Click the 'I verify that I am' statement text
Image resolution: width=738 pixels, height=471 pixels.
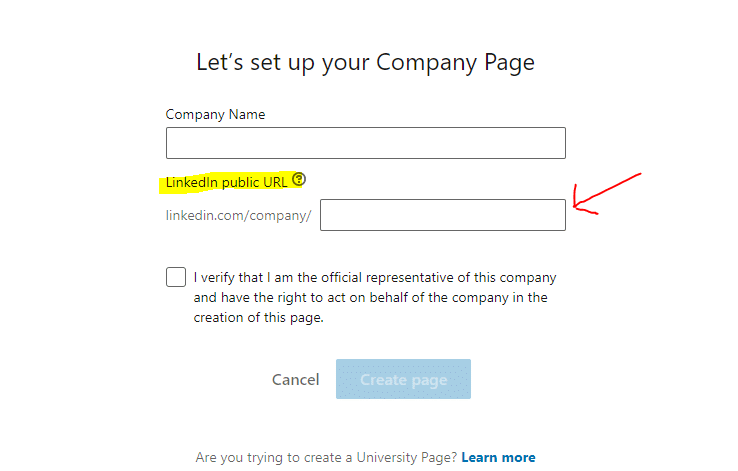coord(375,278)
